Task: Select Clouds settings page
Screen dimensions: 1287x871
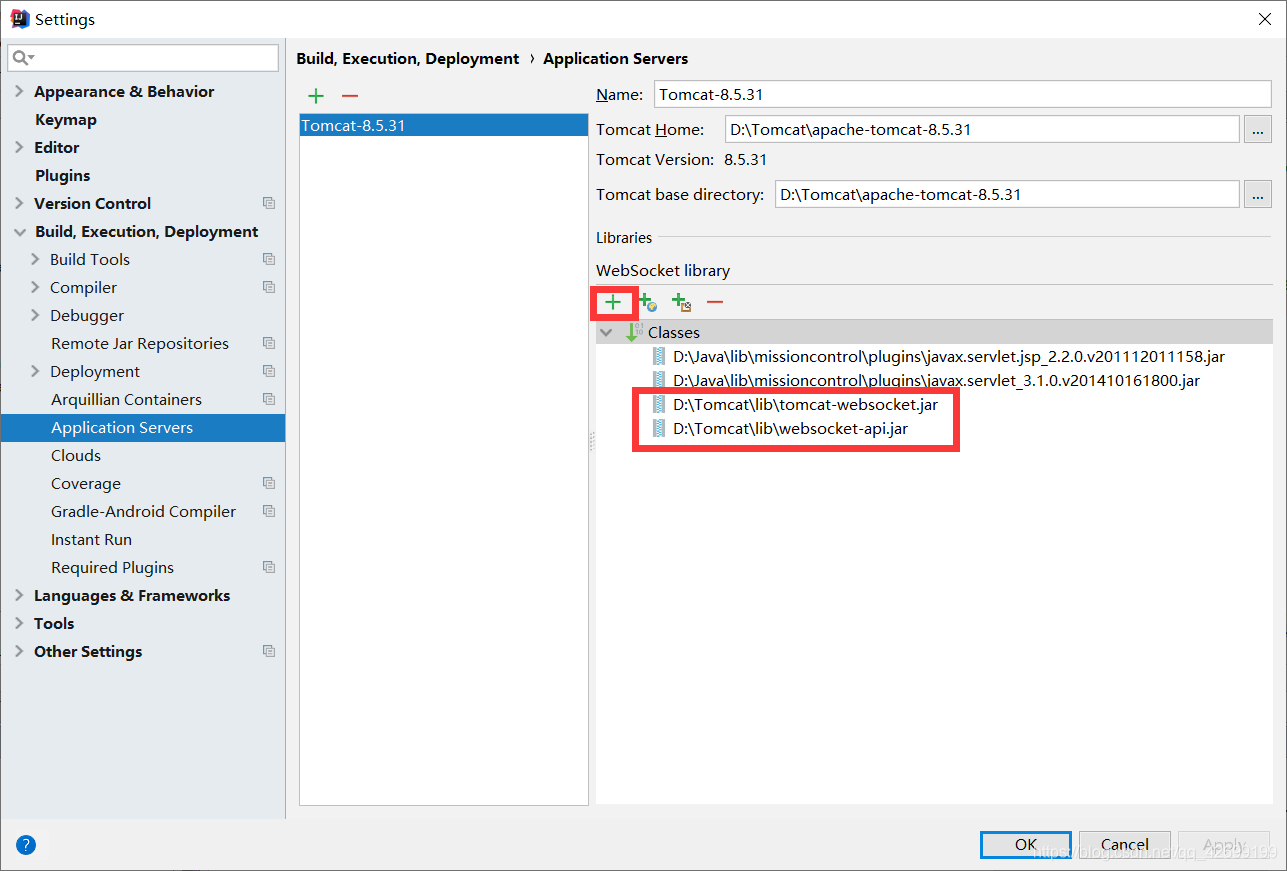Action: tap(76, 455)
